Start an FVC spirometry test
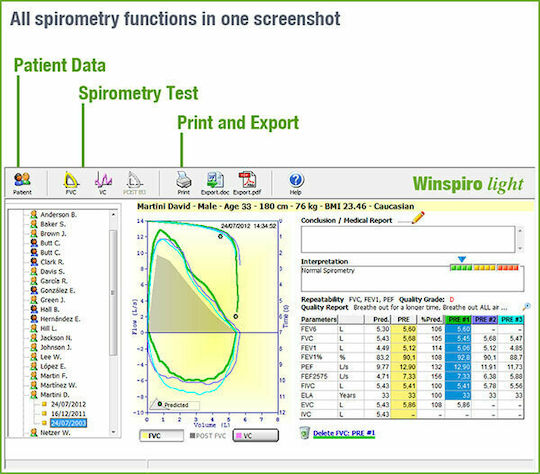This screenshot has height=474, width=540. click(x=71, y=183)
